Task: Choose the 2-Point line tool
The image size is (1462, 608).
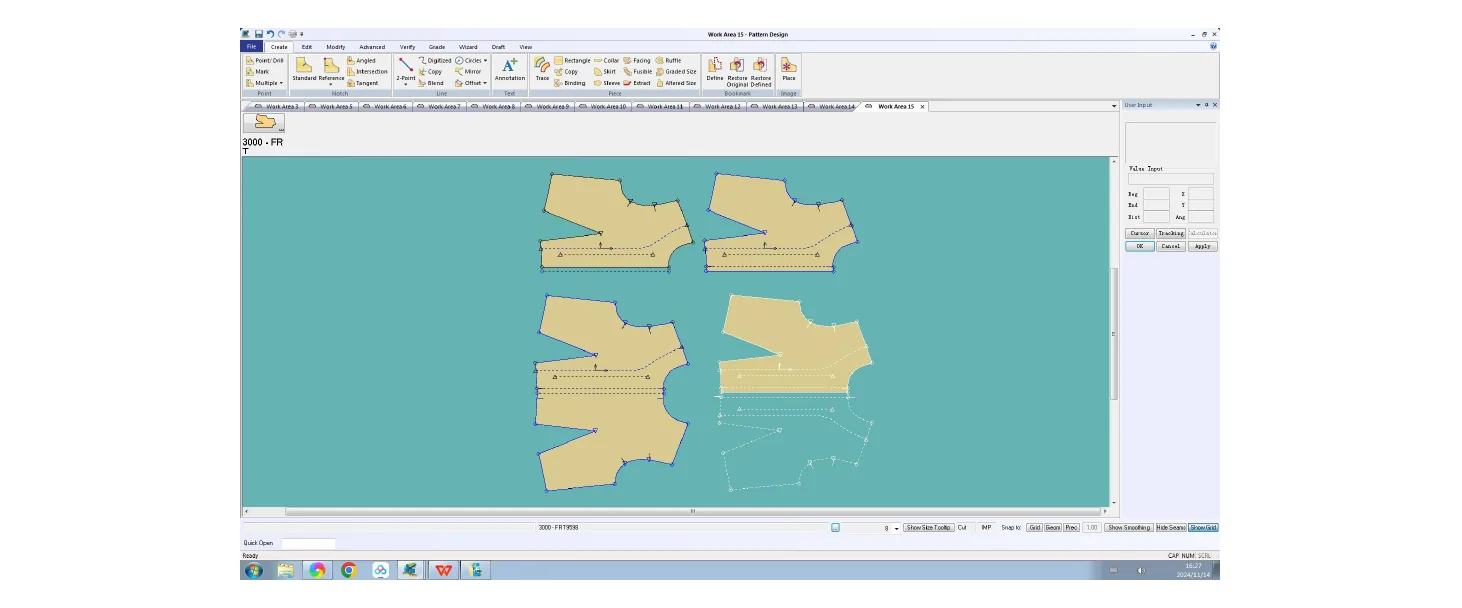Action: [406, 69]
